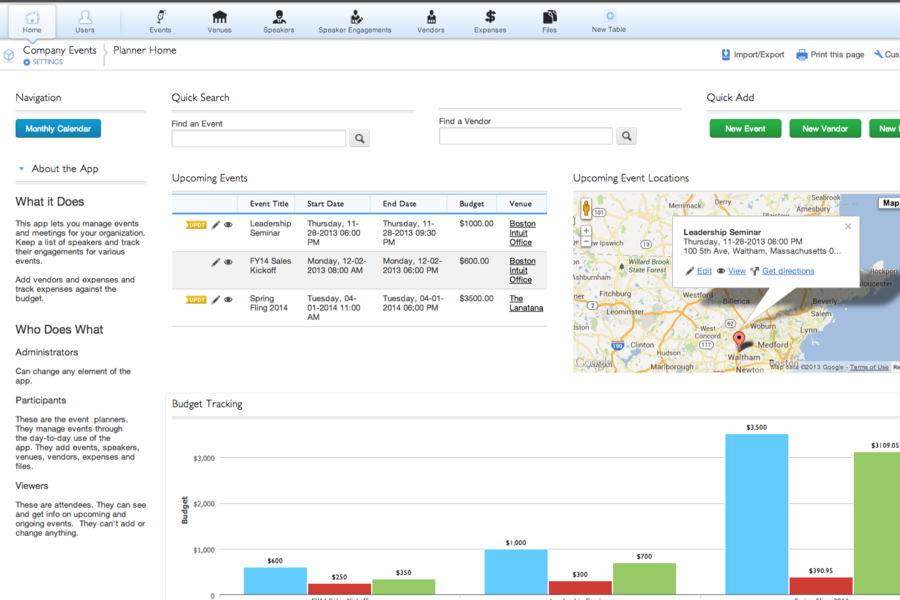Switch to the Home tab
The height and width of the screenshot is (600, 900).
31,20
